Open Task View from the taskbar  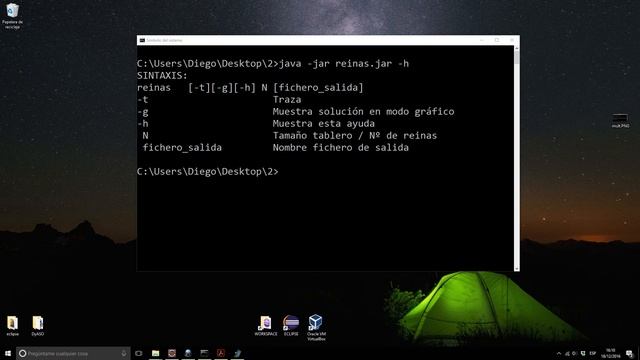click(x=139, y=353)
